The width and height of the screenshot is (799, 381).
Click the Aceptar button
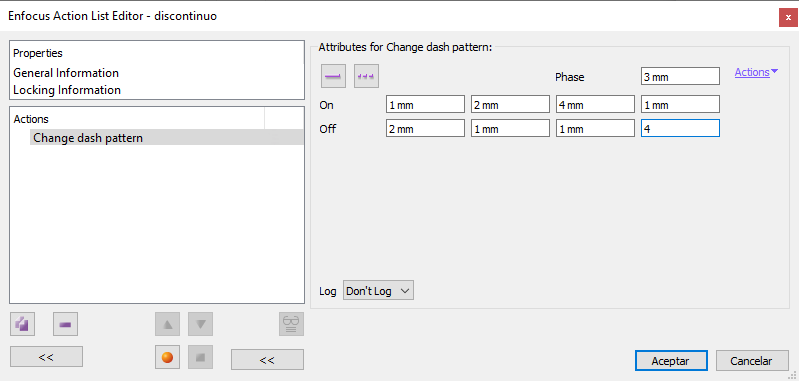tap(671, 361)
